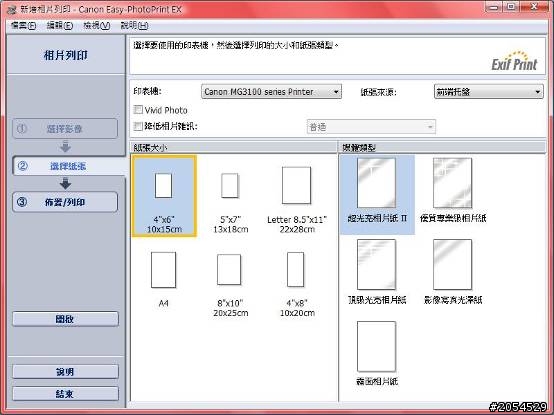Click the 紙張大小 section header
This screenshot has width=554, height=415.
tap(234, 148)
